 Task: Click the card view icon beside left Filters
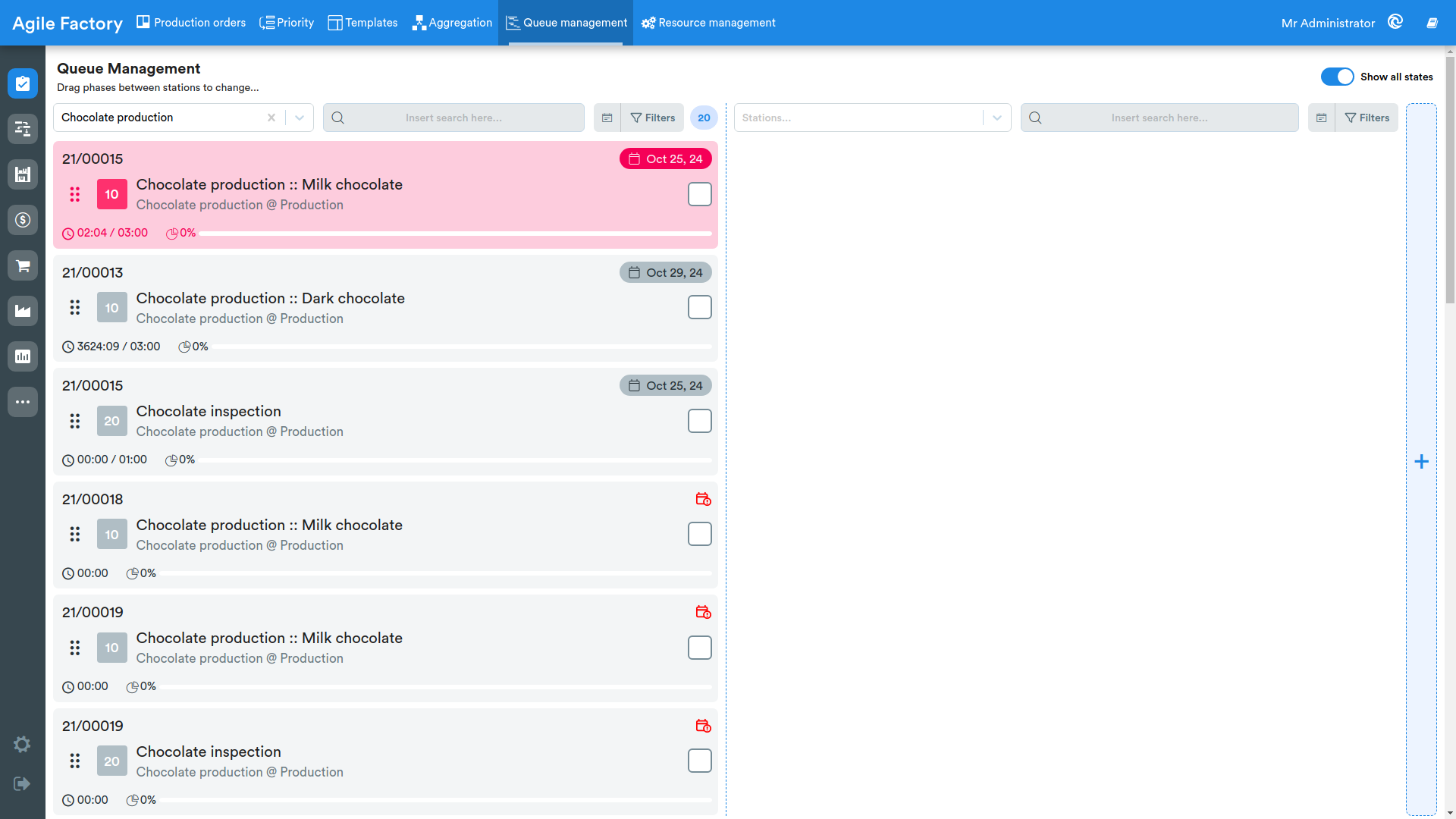607,118
